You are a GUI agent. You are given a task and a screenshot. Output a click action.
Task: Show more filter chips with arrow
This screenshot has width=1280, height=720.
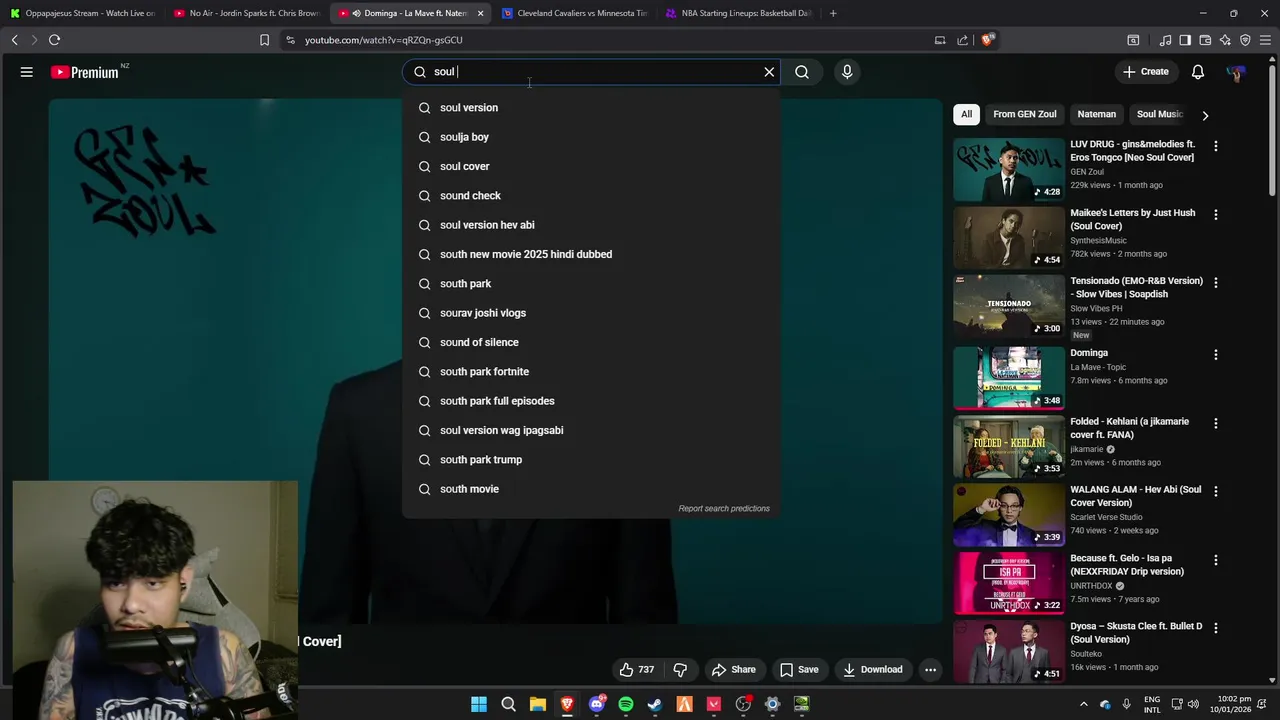click(1205, 115)
